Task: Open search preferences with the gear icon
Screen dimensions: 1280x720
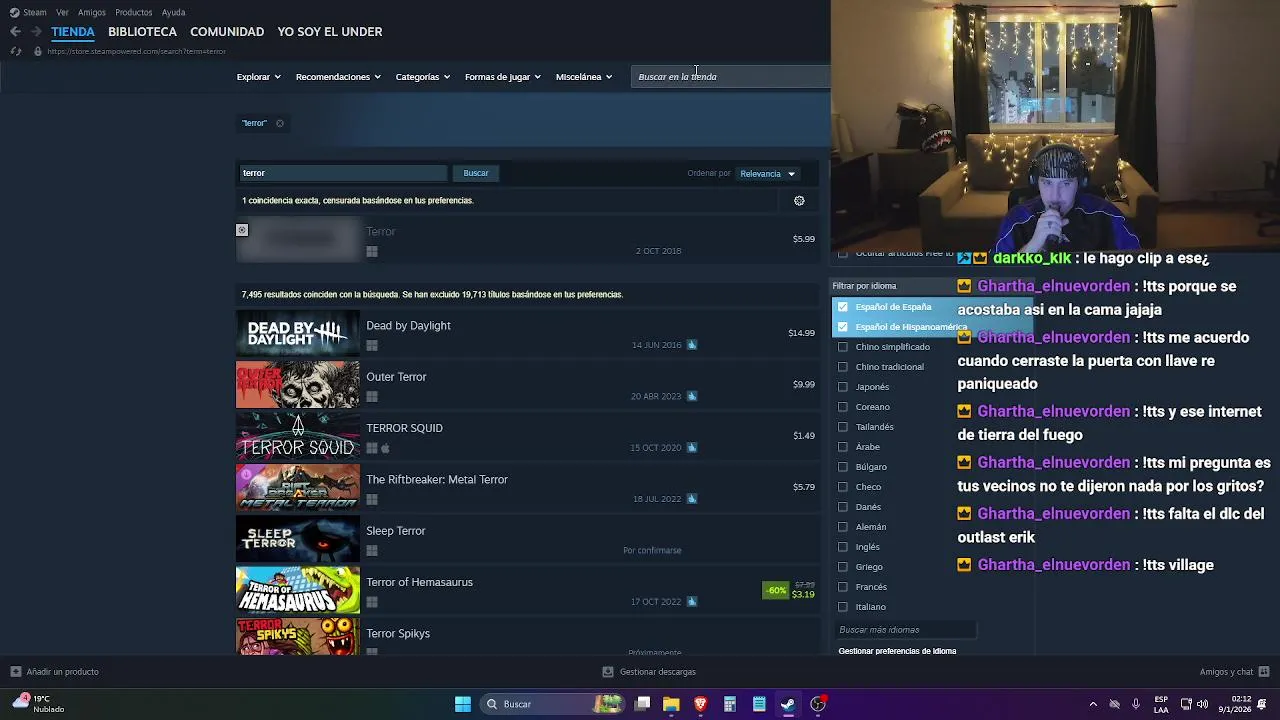Action: tap(799, 201)
